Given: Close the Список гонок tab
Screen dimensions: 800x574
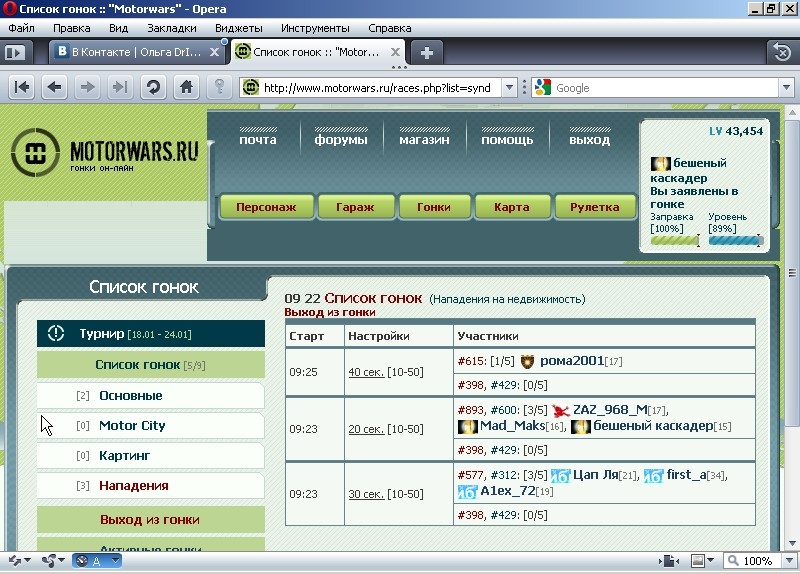Looking at the screenshot, I should click(x=395, y=52).
